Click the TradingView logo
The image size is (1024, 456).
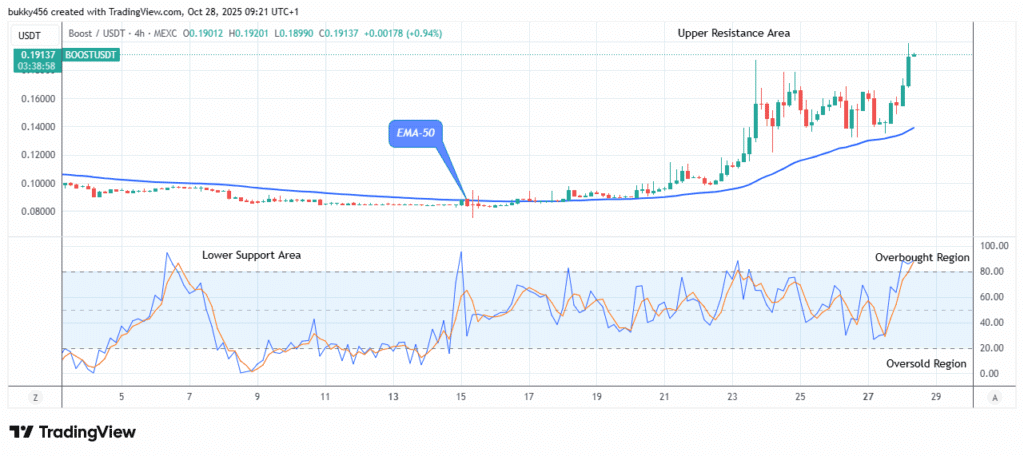pyautogui.click(x=72, y=432)
